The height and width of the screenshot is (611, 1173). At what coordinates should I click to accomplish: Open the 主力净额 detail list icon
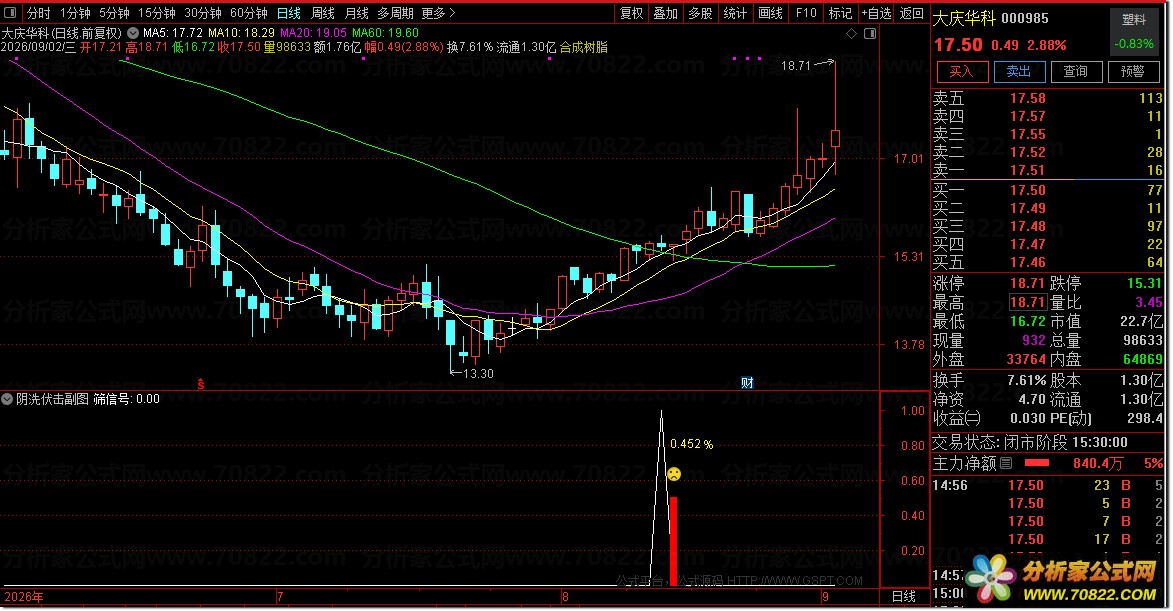point(1006,464)
